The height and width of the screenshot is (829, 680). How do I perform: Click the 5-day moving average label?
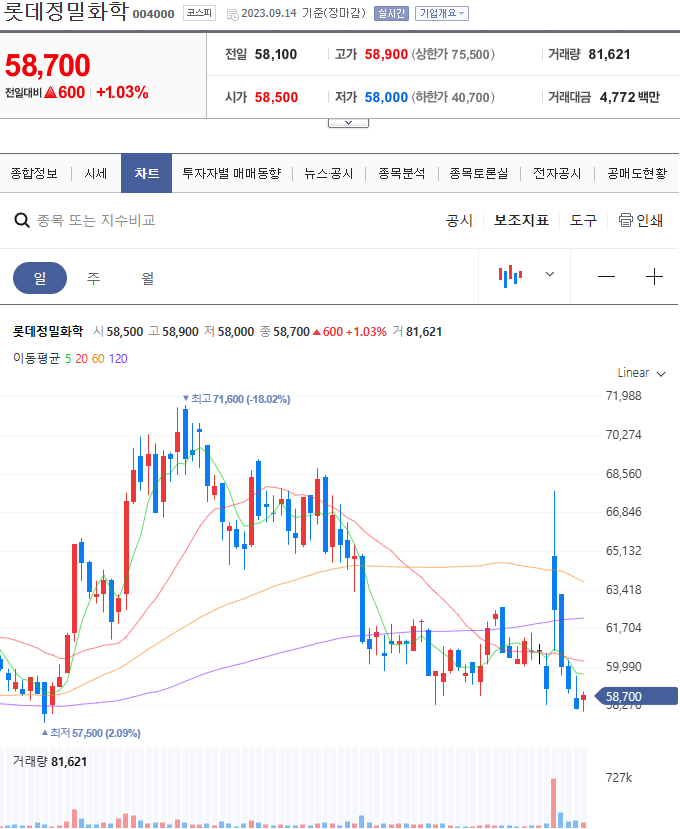coord(68,359)
